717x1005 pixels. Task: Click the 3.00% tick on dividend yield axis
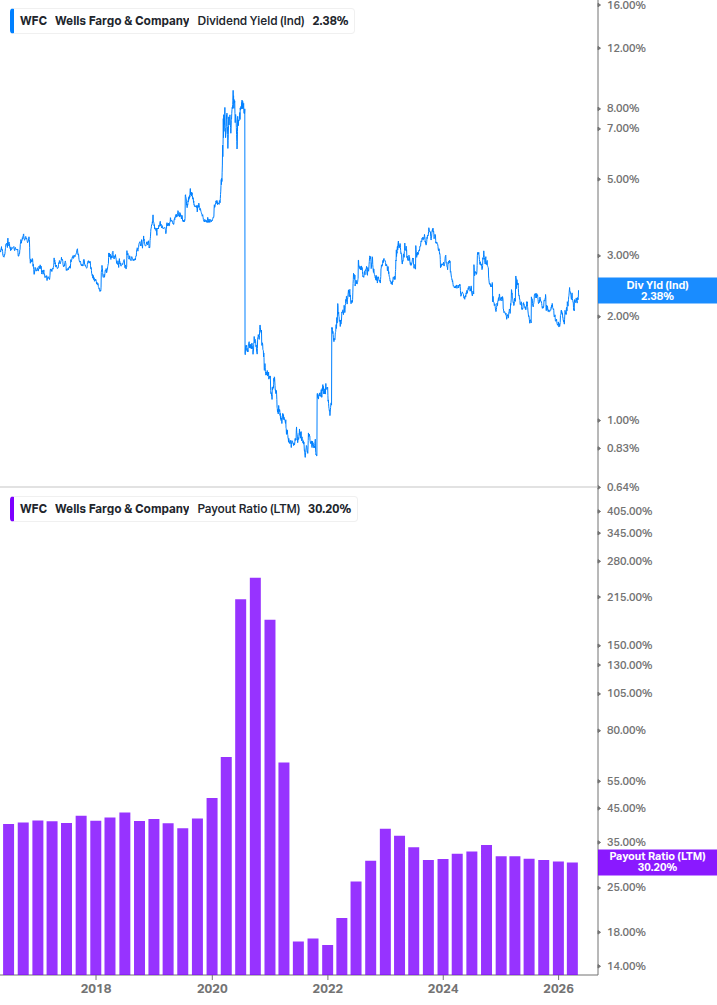click(623, 255)
